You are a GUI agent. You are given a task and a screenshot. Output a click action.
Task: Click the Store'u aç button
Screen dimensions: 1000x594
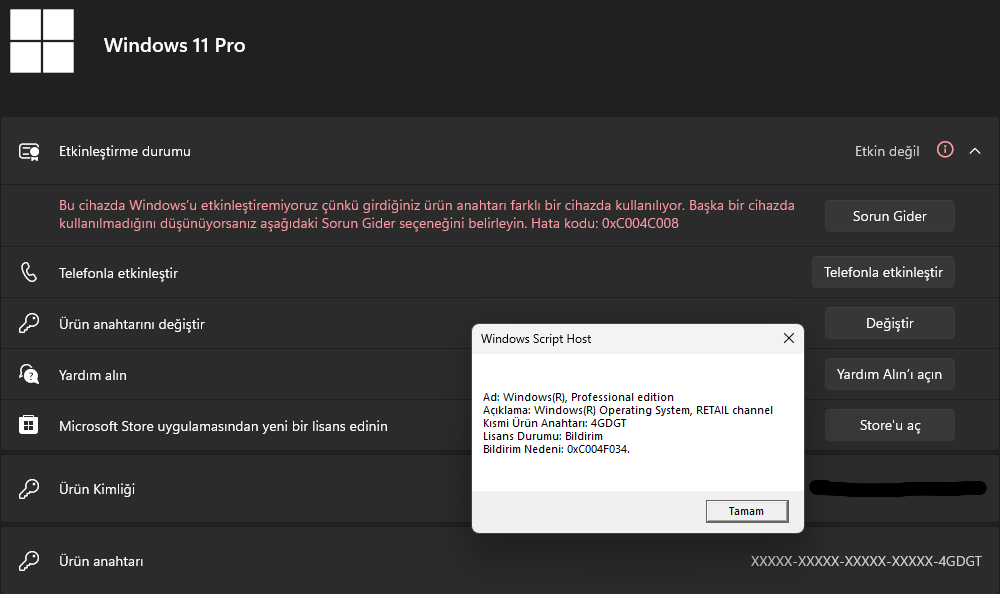pyautogui.click(x=889, y=425)
